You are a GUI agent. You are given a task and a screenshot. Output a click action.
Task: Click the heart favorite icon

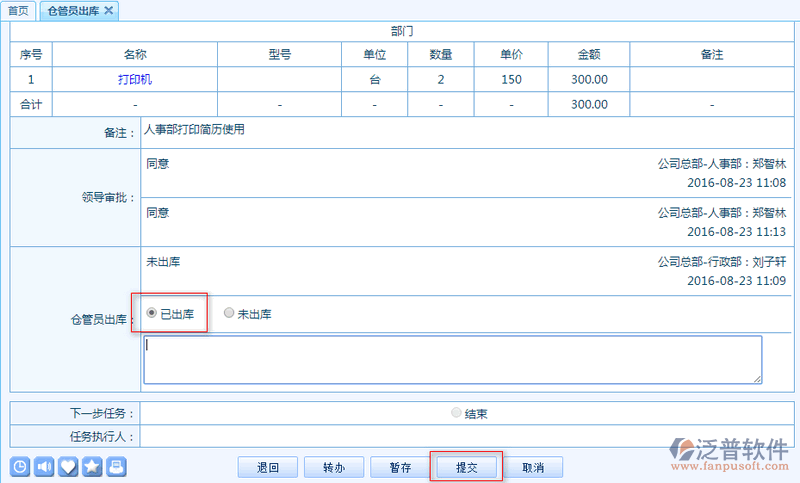click(68, 467)
